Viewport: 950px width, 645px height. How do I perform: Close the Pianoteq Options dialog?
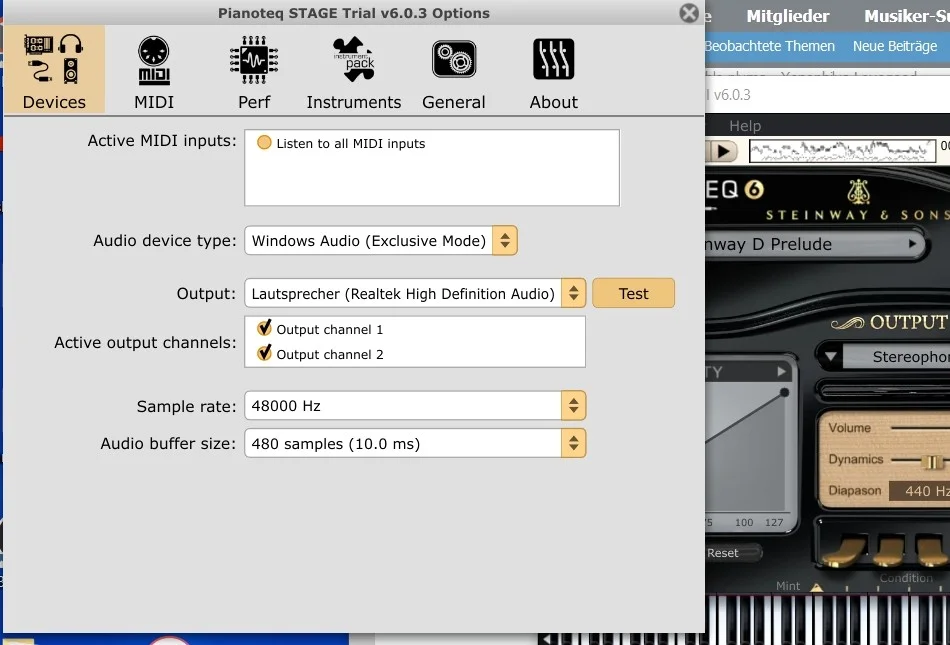[x=689, y=13]
